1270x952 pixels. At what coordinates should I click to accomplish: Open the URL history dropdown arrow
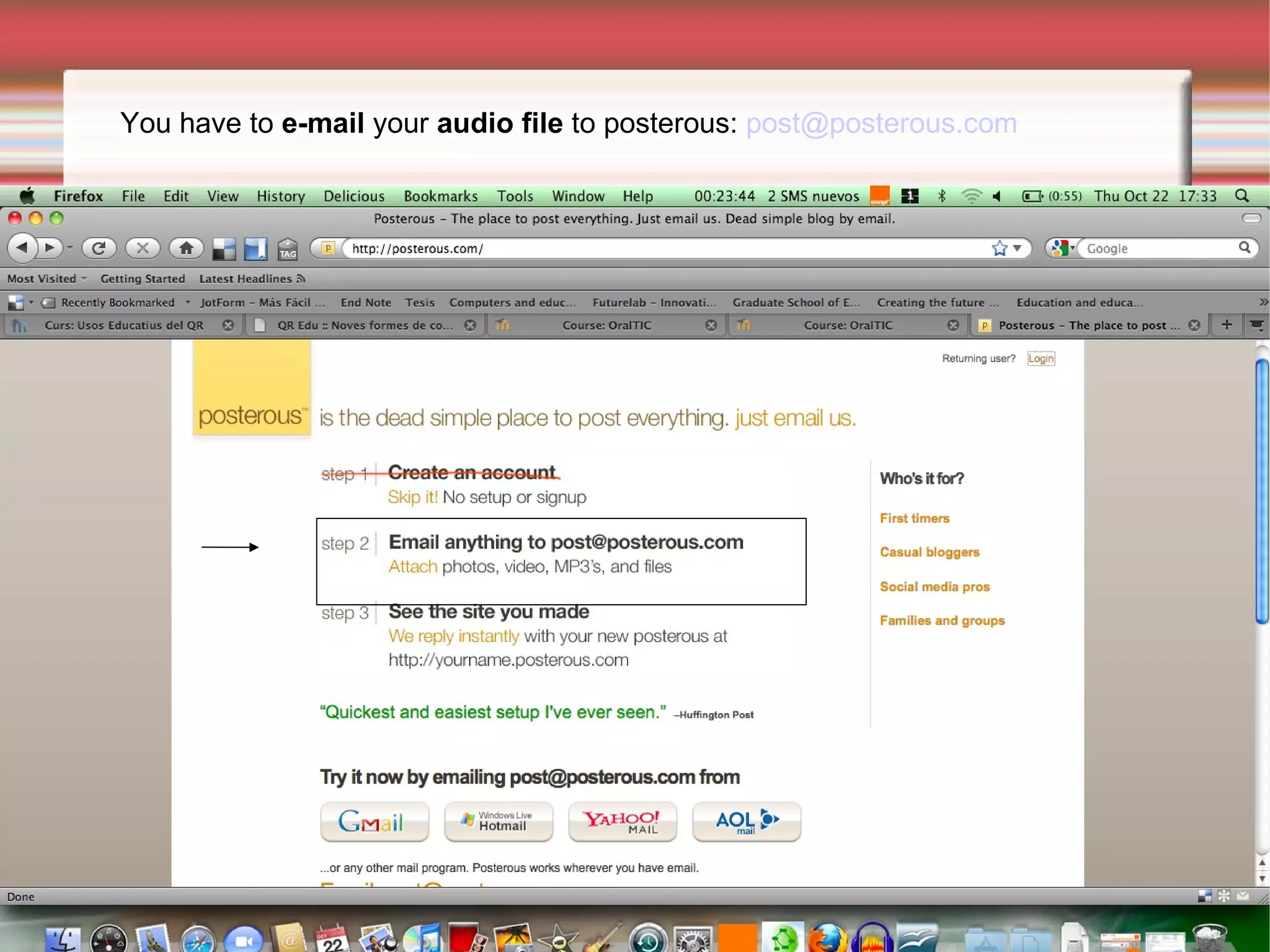[1017, 248]
